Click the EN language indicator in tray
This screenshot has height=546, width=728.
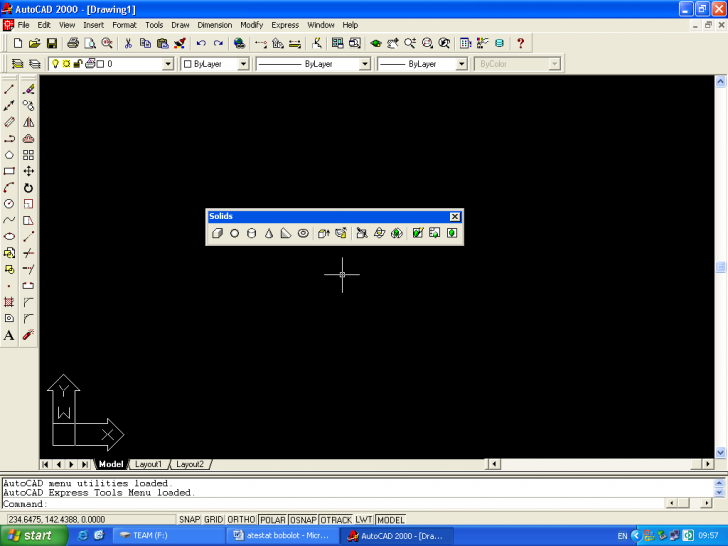[622, 536]
